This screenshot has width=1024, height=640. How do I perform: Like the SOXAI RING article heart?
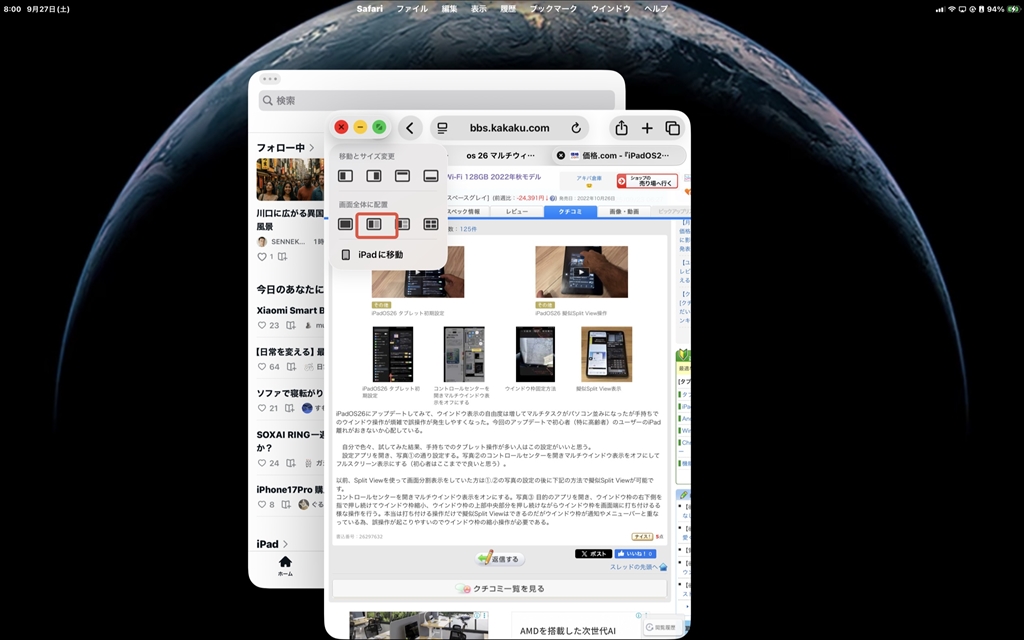pyautogui.click(x=262, y=463)
